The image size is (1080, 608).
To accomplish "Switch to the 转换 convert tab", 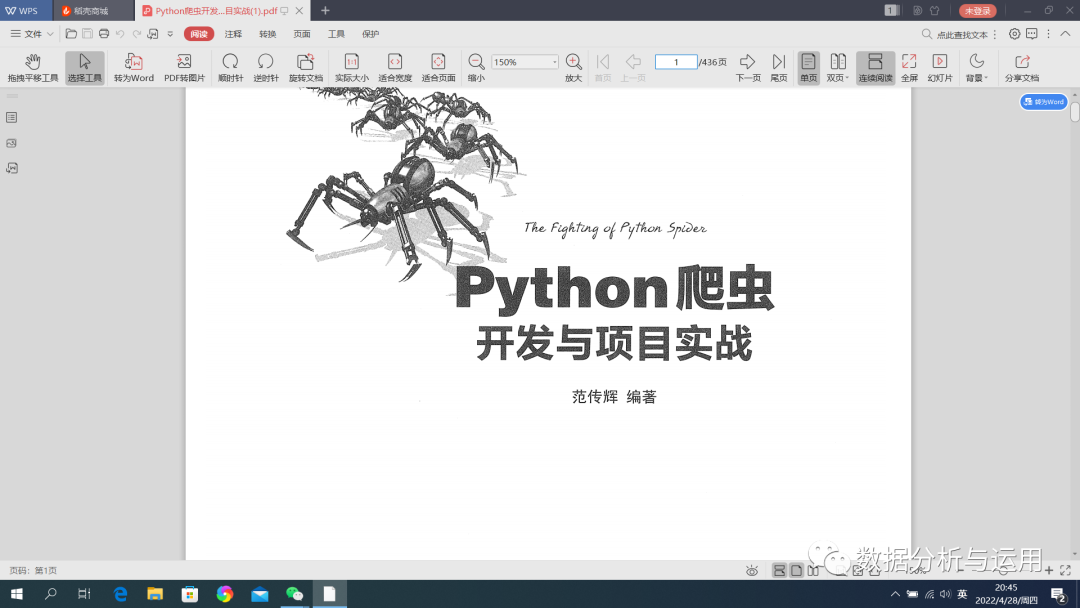I will (x=268, y=34).
